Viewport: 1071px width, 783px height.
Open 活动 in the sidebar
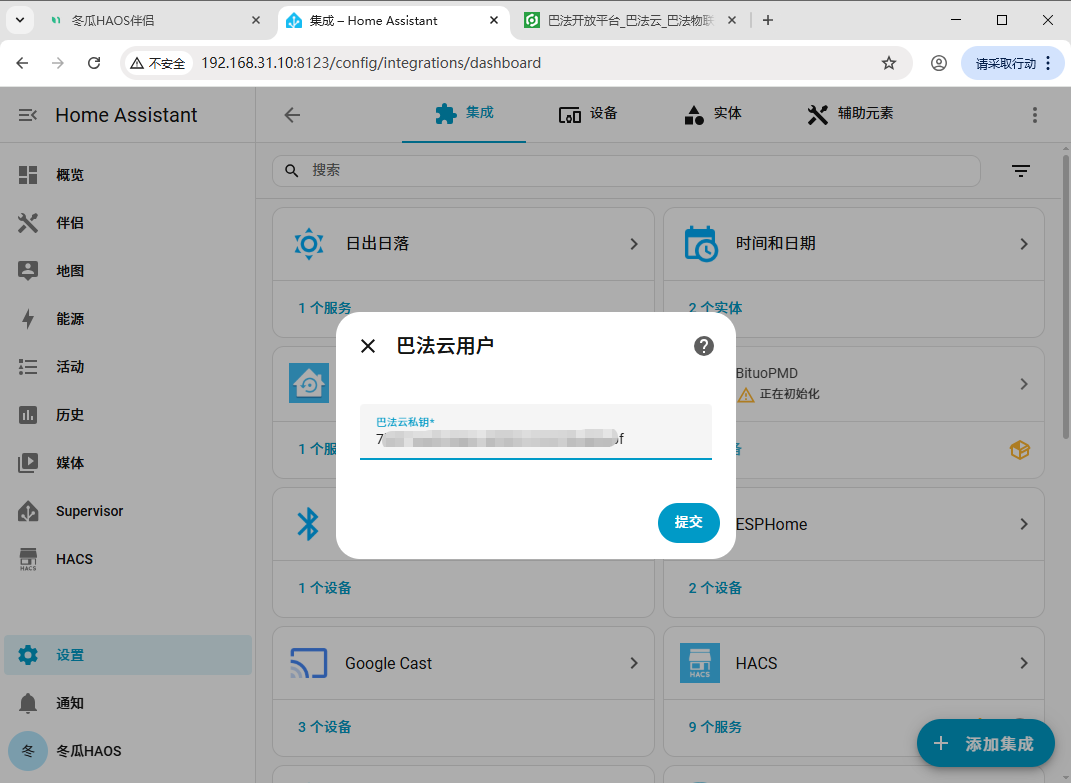(128, 367)
